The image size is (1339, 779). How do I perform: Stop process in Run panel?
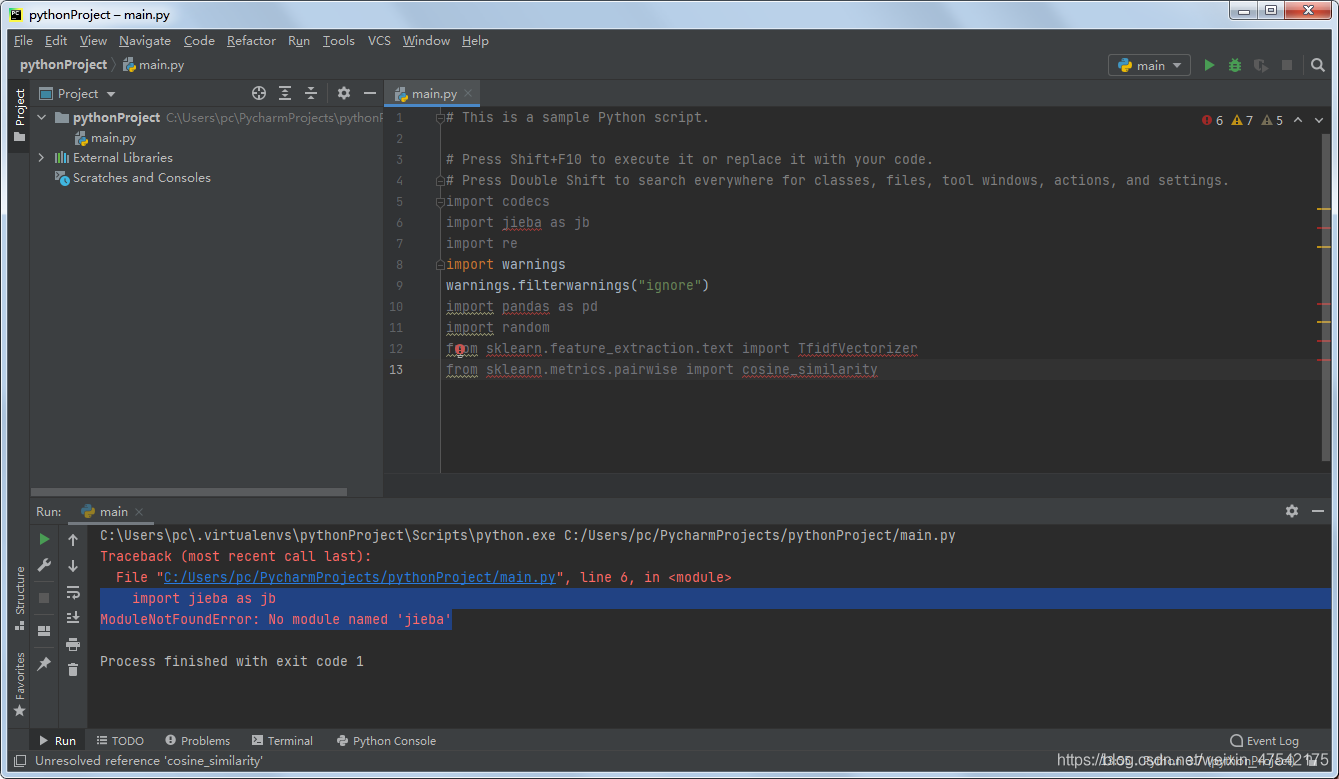tap(44, 597)
